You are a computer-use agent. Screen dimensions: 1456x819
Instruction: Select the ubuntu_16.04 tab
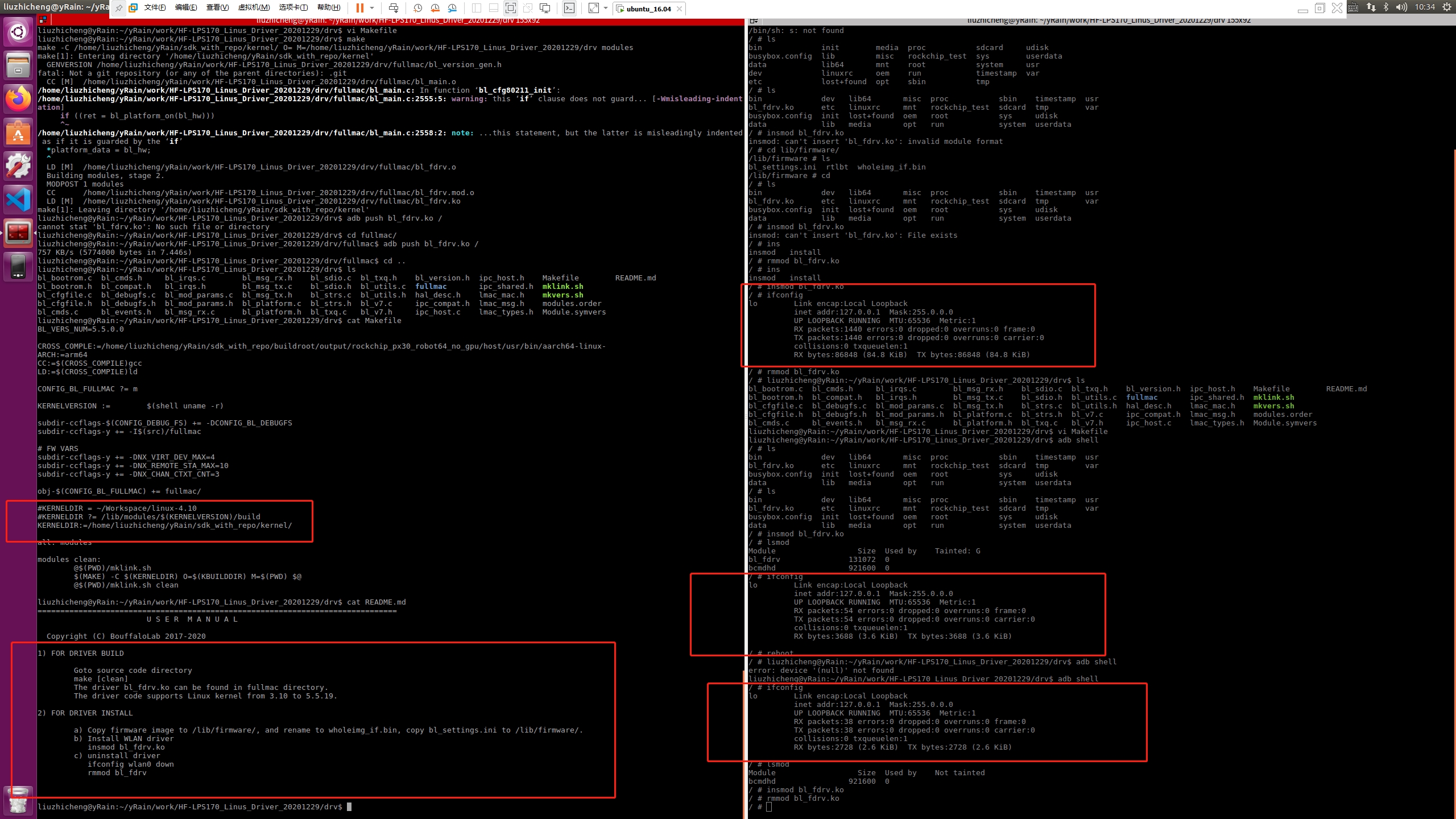point(648,9)
